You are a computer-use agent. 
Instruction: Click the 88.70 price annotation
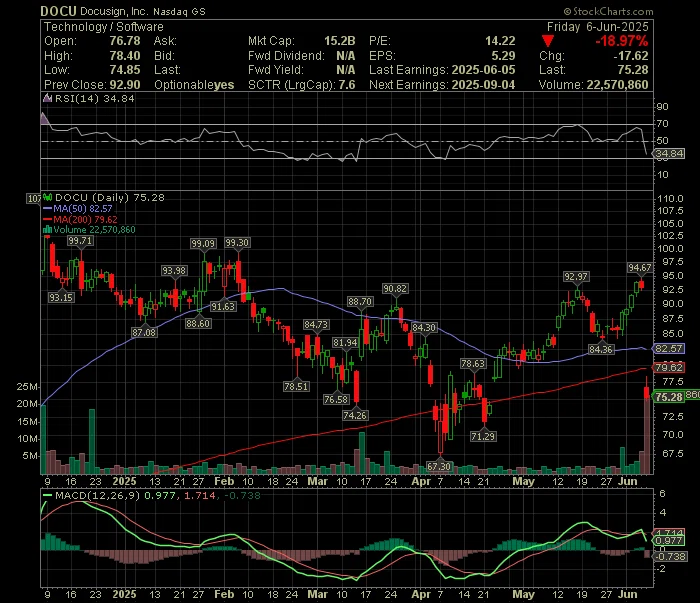pyautogui.click(x=360, y=301)
